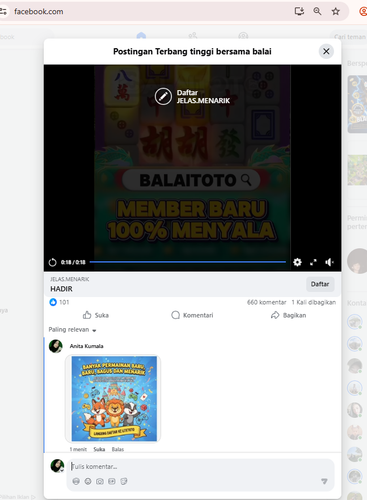Focus the Tulis komentar input field
This screenshot has height=500, width=367.
pos(201,467)
